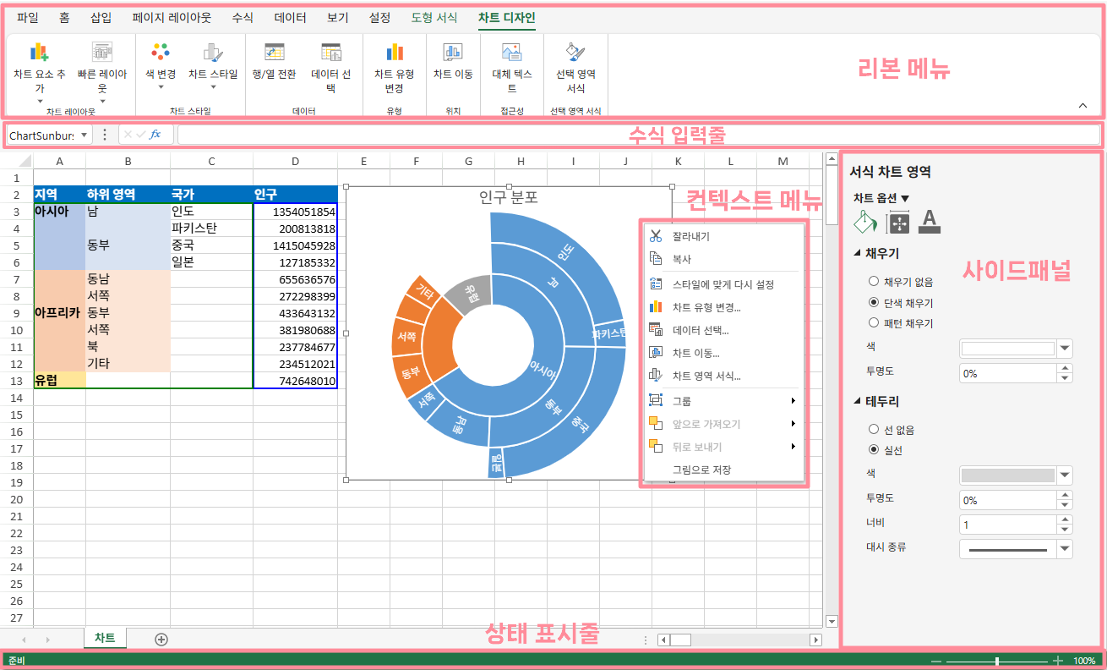Open the 데이터 선택 ribbon icon
This screenshot has width=1108, height=670.
pyautogui.click(x=331, y=52)
